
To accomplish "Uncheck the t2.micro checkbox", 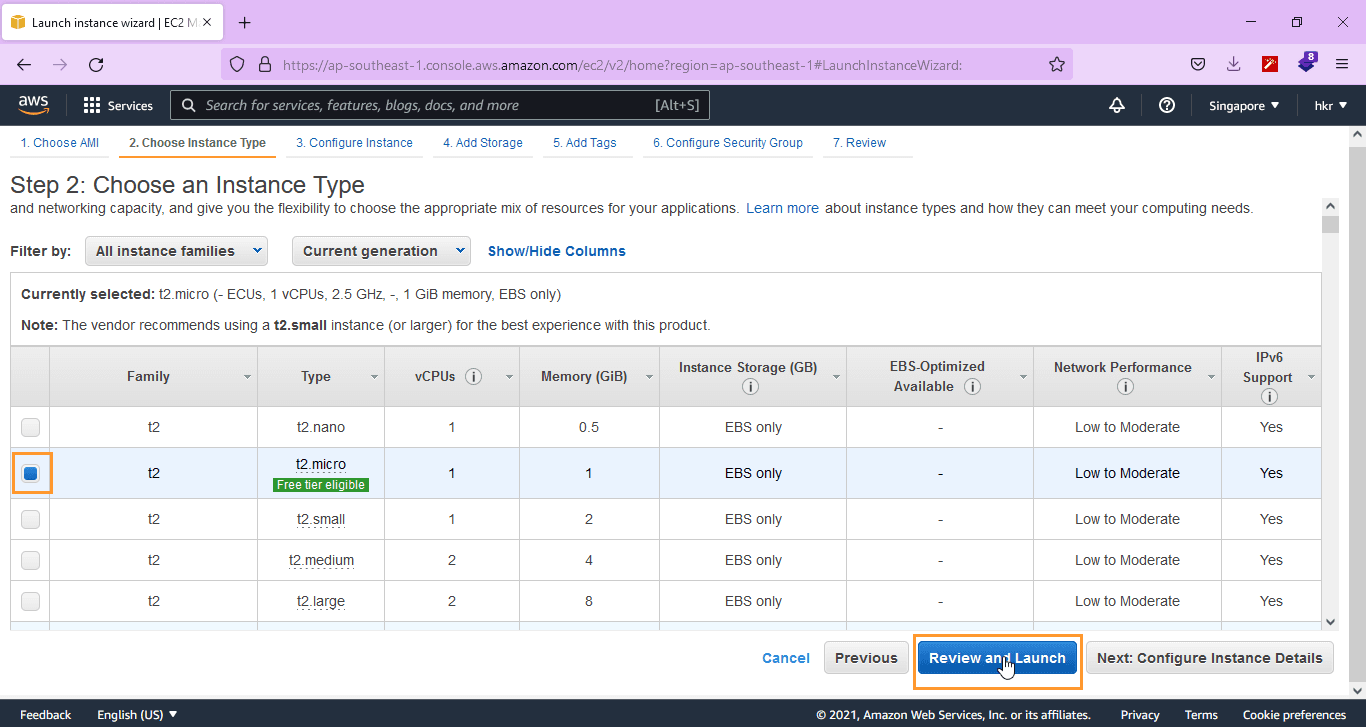I will (31, 473).
